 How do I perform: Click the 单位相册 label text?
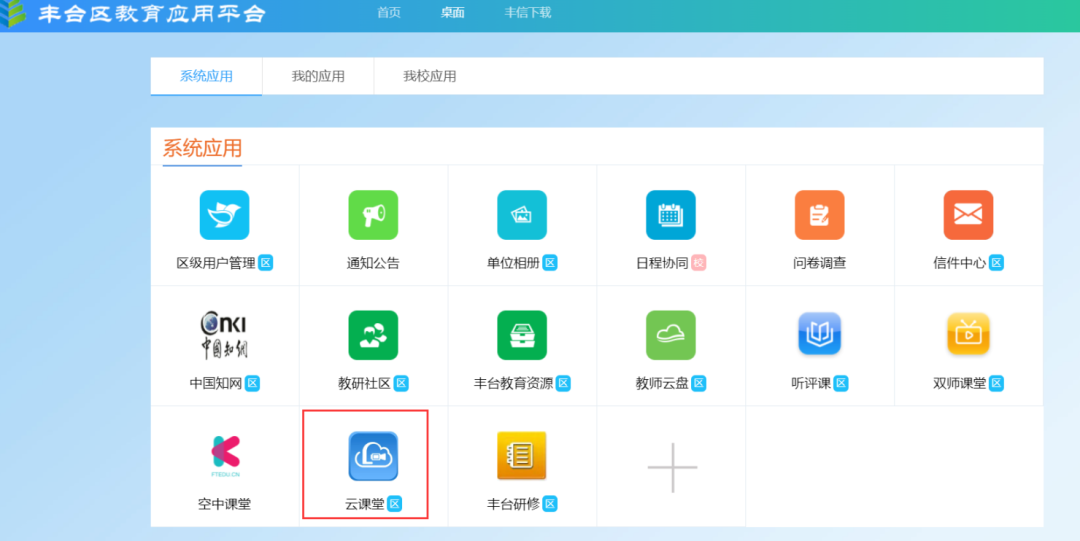[514, 263]
